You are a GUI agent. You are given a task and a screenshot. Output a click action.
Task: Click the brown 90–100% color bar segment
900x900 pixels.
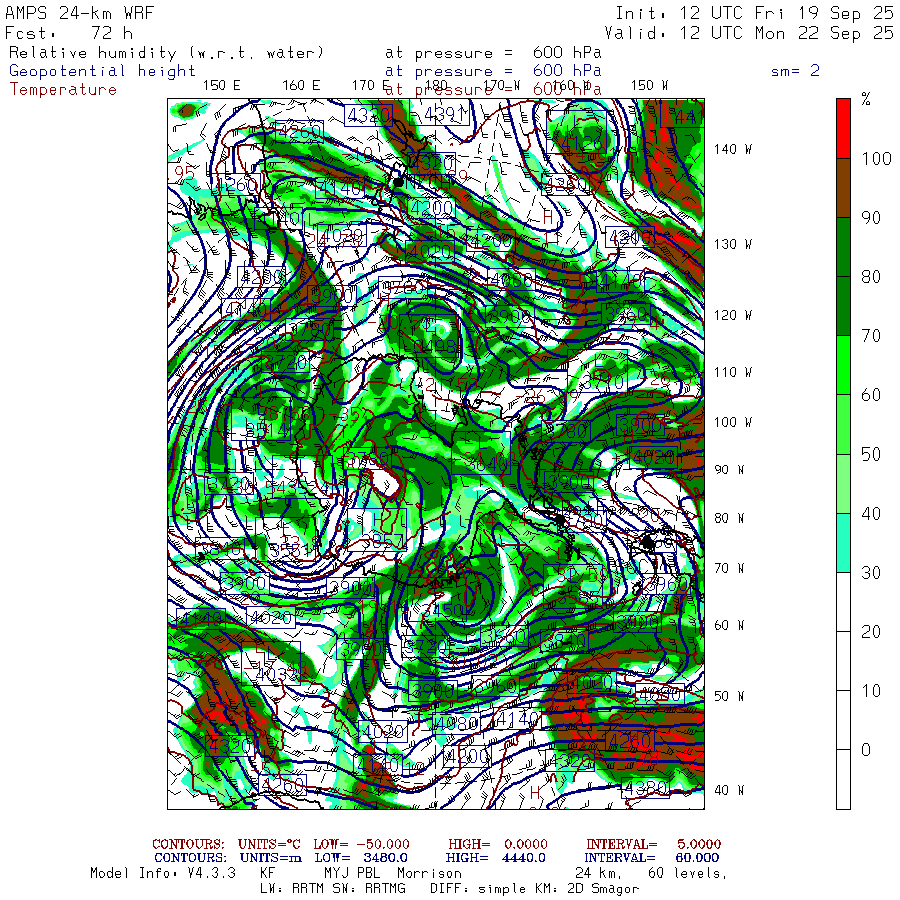pyautogui.click(x=843, y=188)
